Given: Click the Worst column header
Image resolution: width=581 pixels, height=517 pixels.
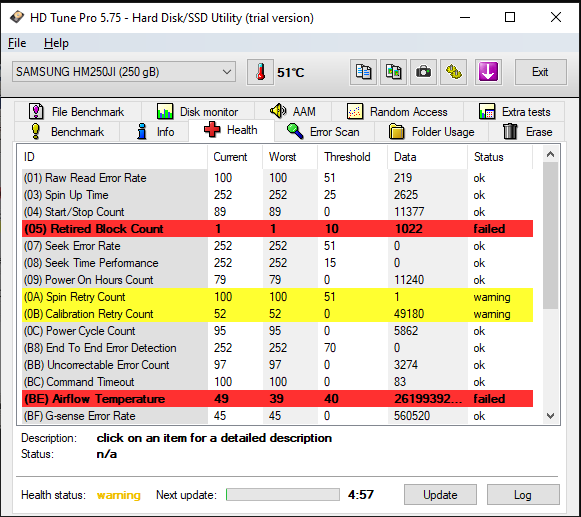Looking at the screenshot, I should pyautogui.click(x=290, y=157).
